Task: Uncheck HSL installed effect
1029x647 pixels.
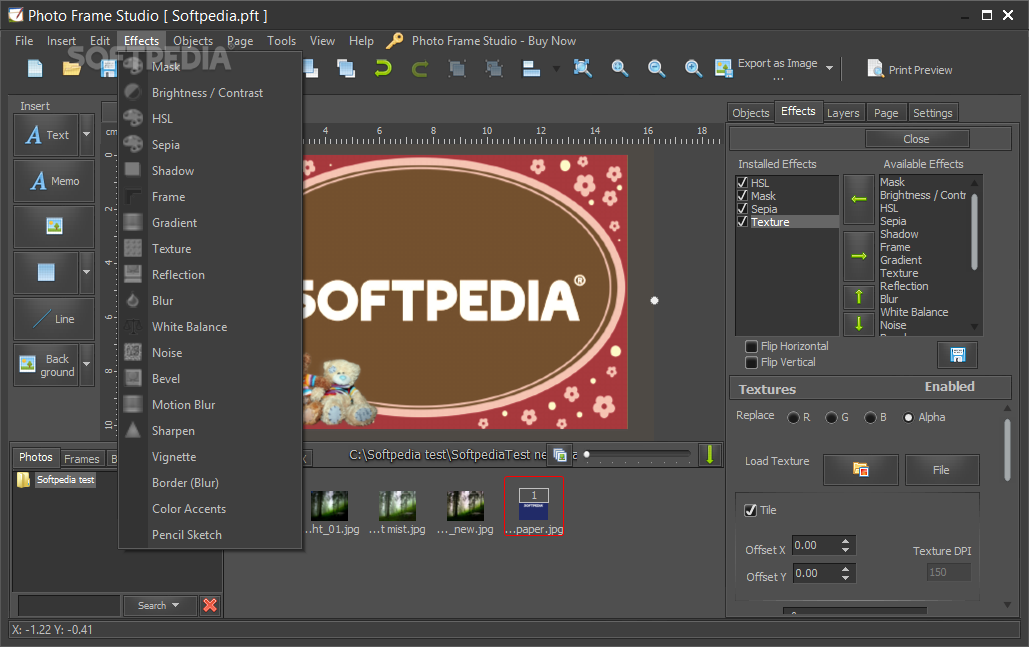Action: [x=742, y=182]
